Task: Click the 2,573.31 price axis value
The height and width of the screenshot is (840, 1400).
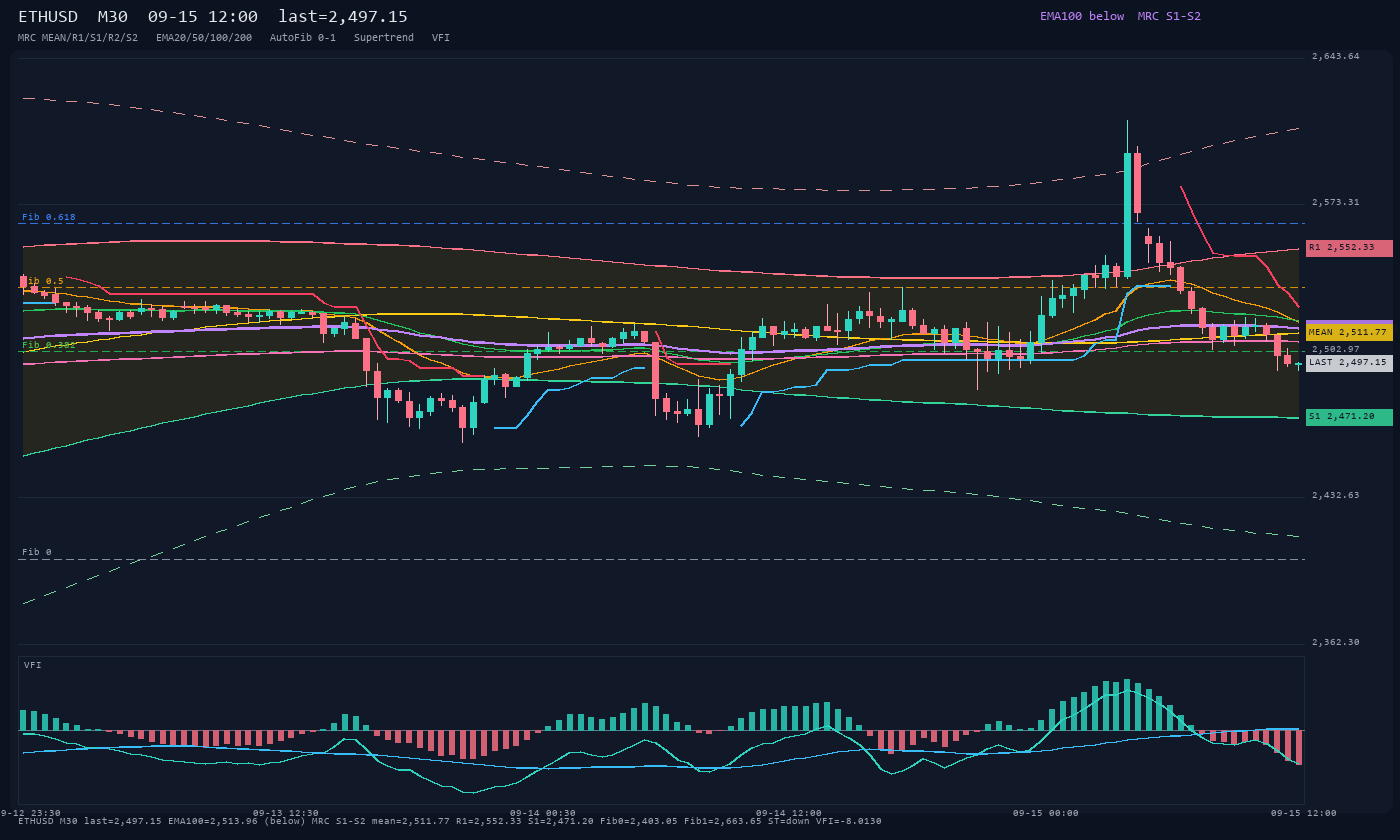Action: [x=1336, y=202]
